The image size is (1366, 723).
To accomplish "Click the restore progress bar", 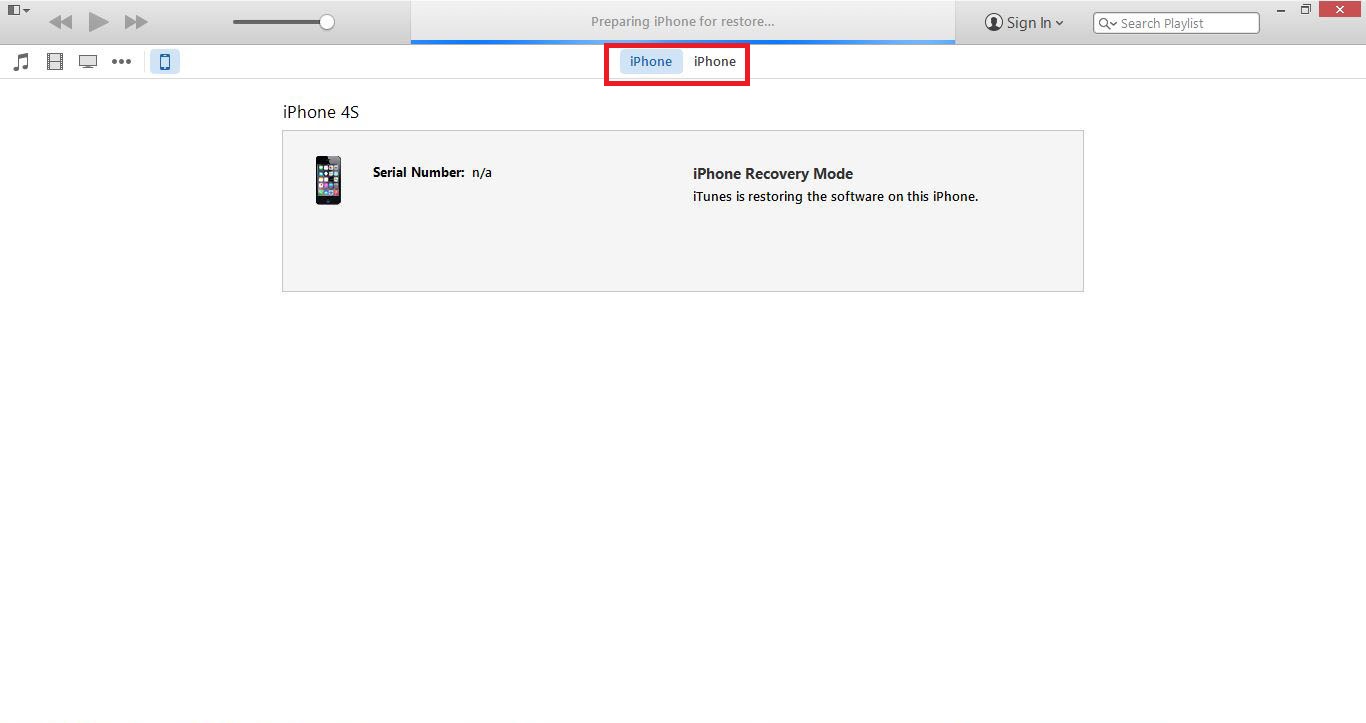I will coord(683,42).
